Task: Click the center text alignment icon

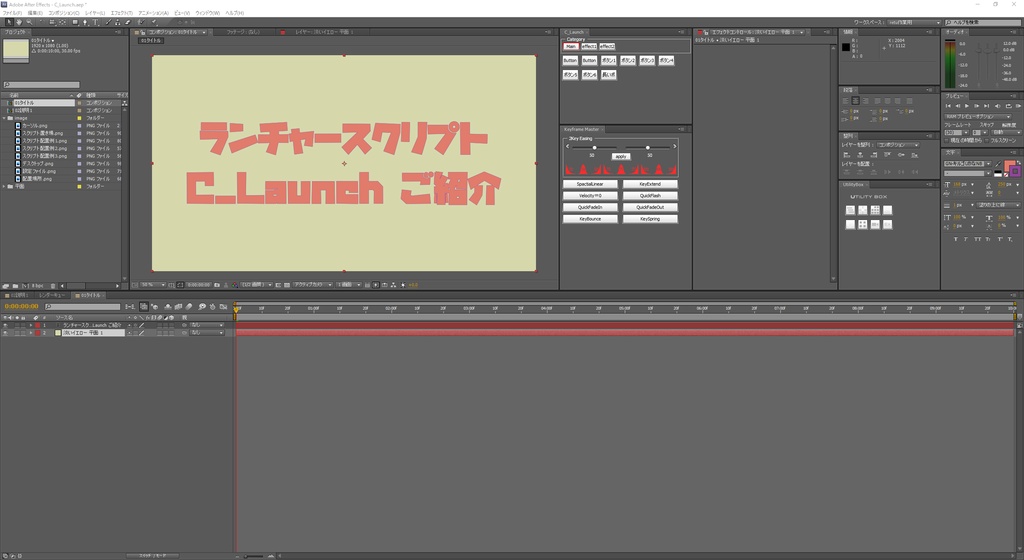Action: pos(856,101)
